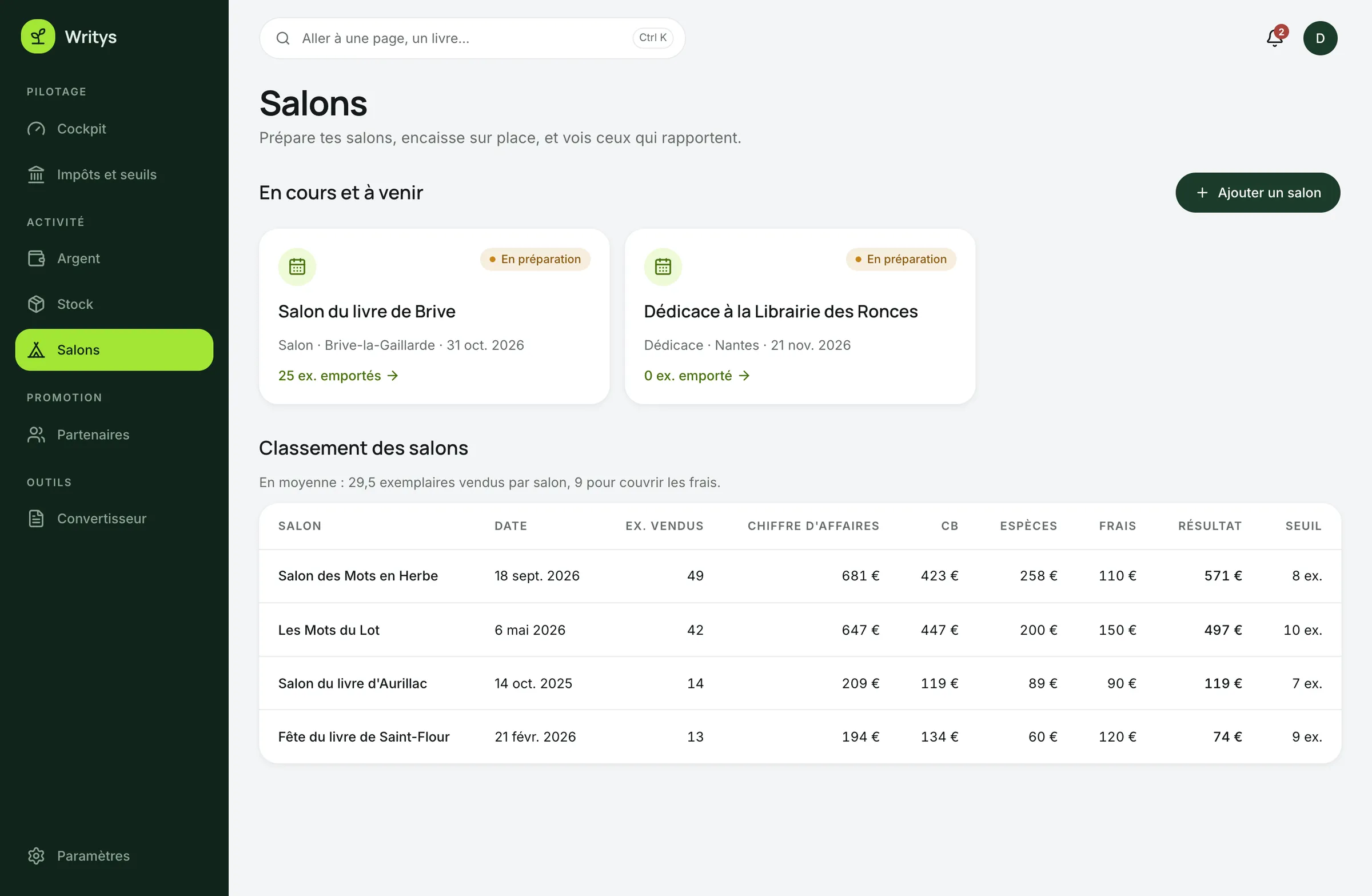The width and height of the screenshot is (1372, 896).
Task: Open Paramètres at sidebar bottom
Action: pyautogui.click(x=114, y=855)
